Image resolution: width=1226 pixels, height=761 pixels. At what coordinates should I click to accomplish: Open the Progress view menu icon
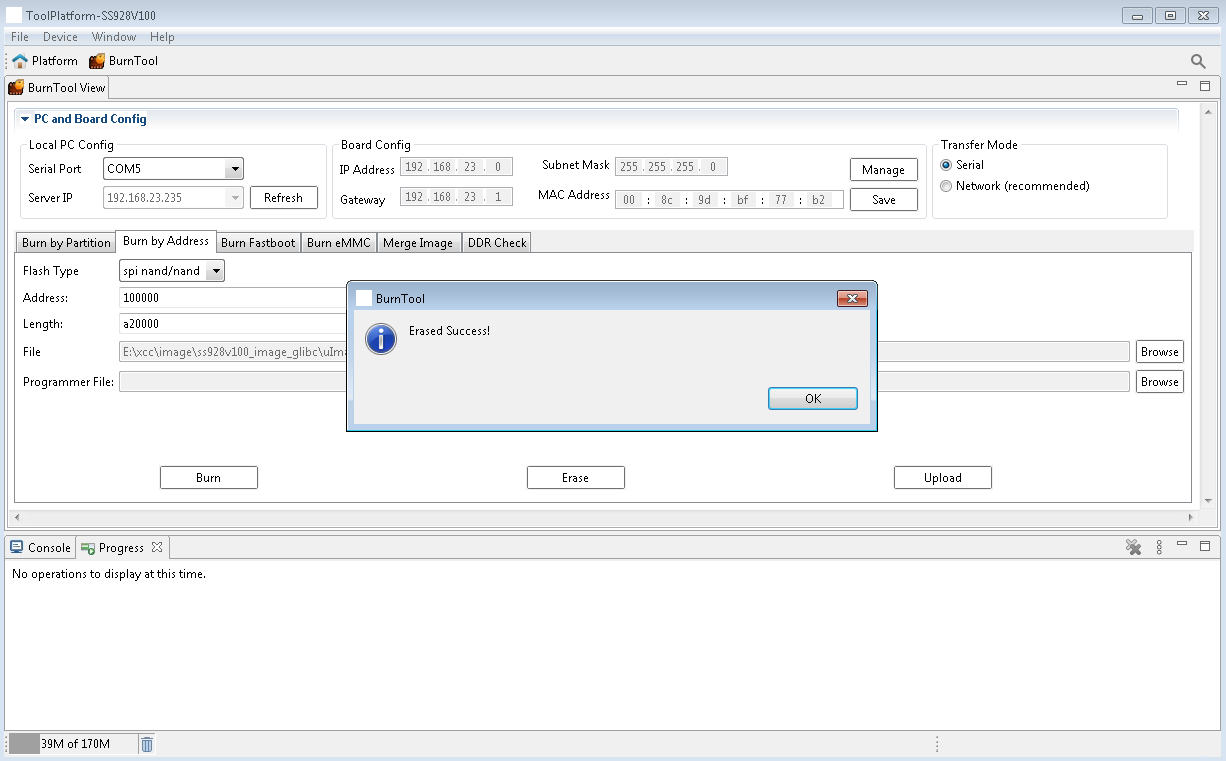[x=1159, y=547]
